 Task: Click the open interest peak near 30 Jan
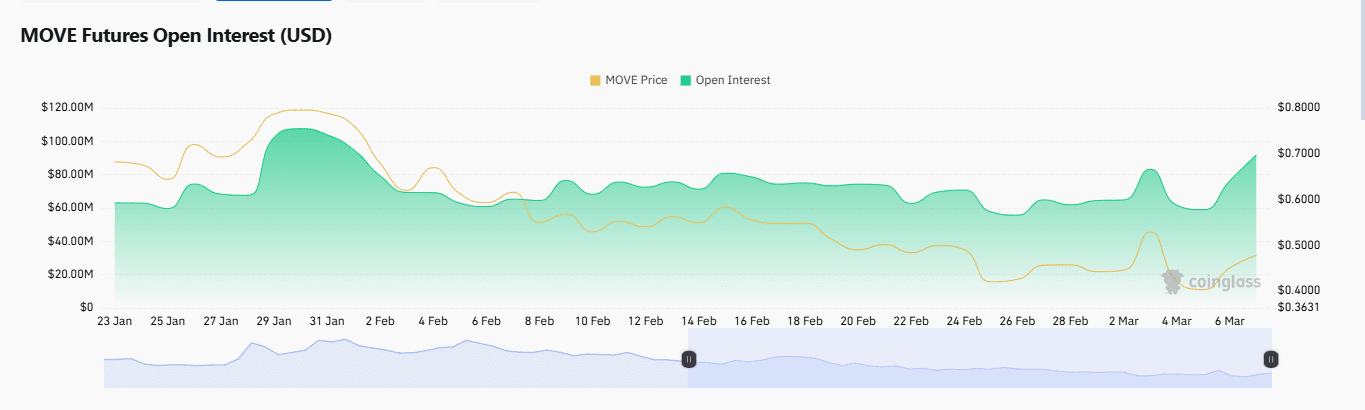point(295,129)
